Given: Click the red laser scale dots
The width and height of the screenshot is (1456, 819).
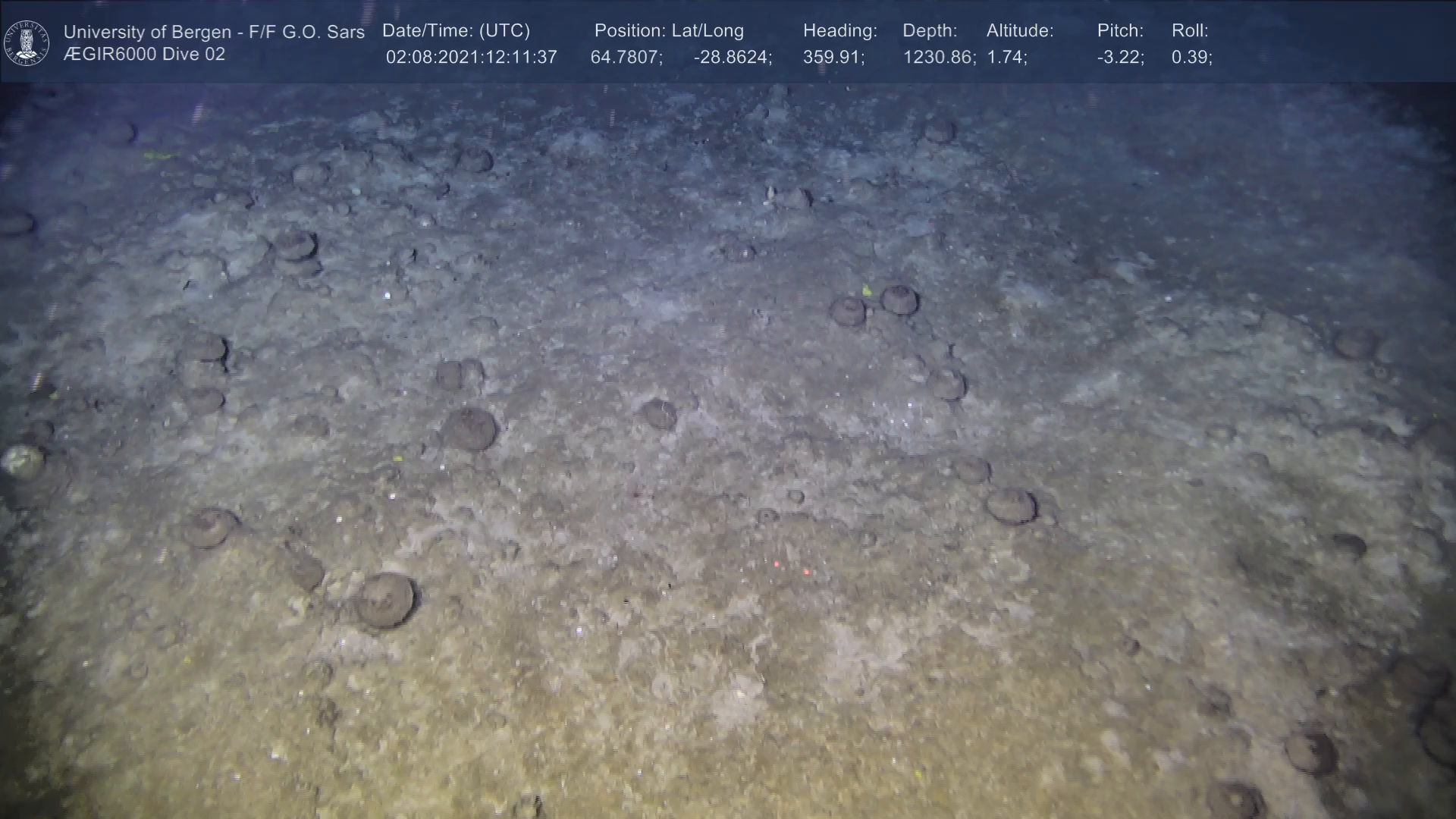Looking at the screenshot, I should (791, 567).
